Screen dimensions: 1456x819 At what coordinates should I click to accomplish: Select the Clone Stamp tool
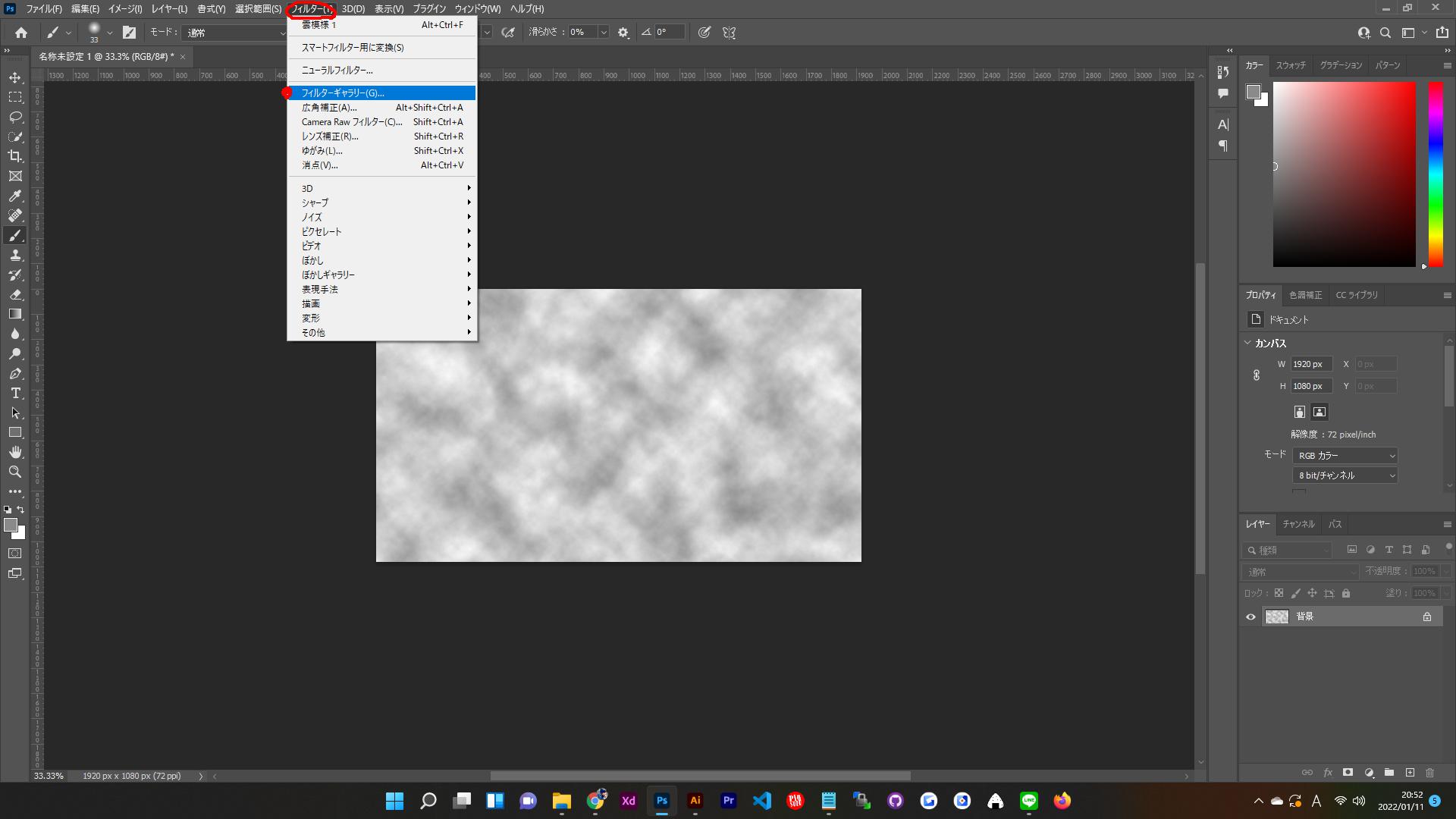15,256
